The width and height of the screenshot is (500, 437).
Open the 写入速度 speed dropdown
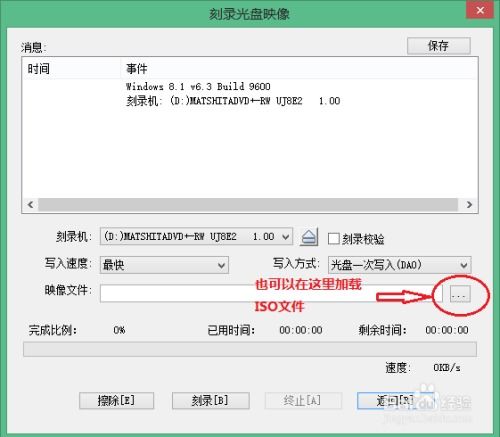164,265
